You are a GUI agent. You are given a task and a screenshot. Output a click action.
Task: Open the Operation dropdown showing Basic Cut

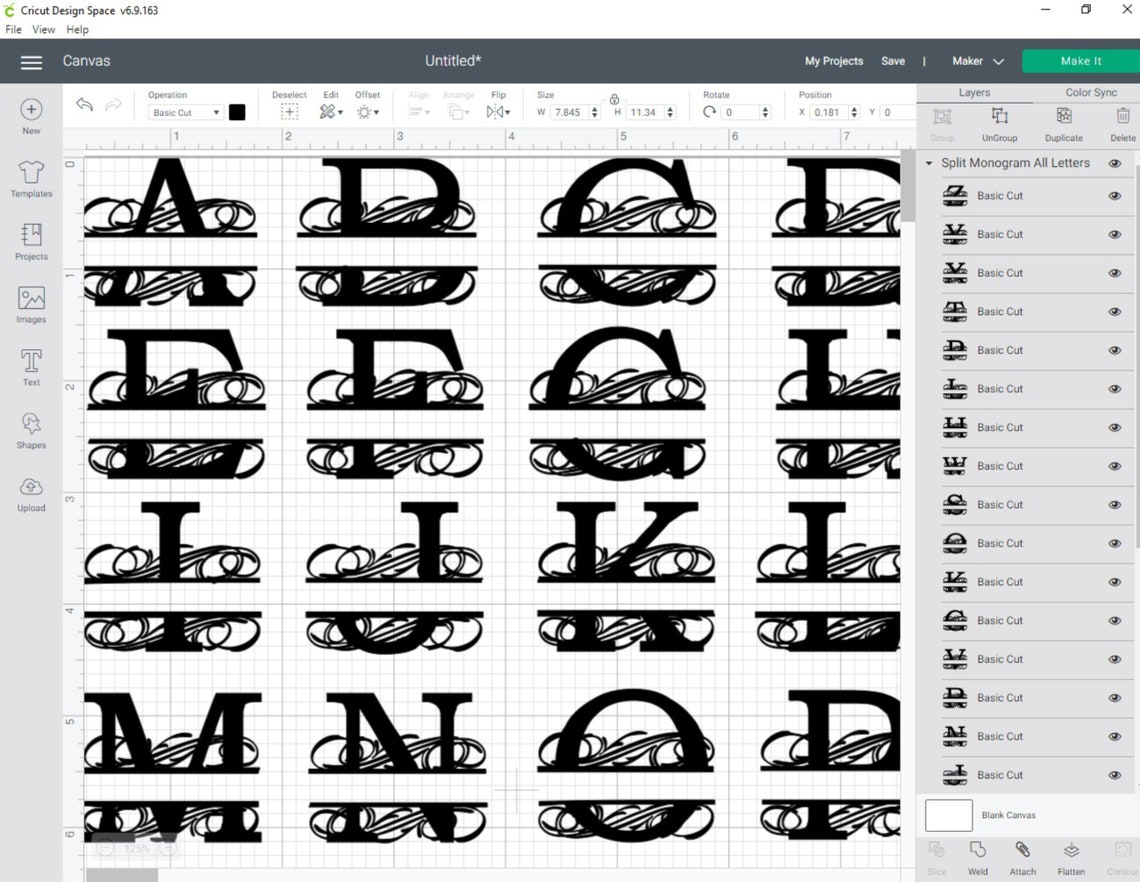pos(184,112)
